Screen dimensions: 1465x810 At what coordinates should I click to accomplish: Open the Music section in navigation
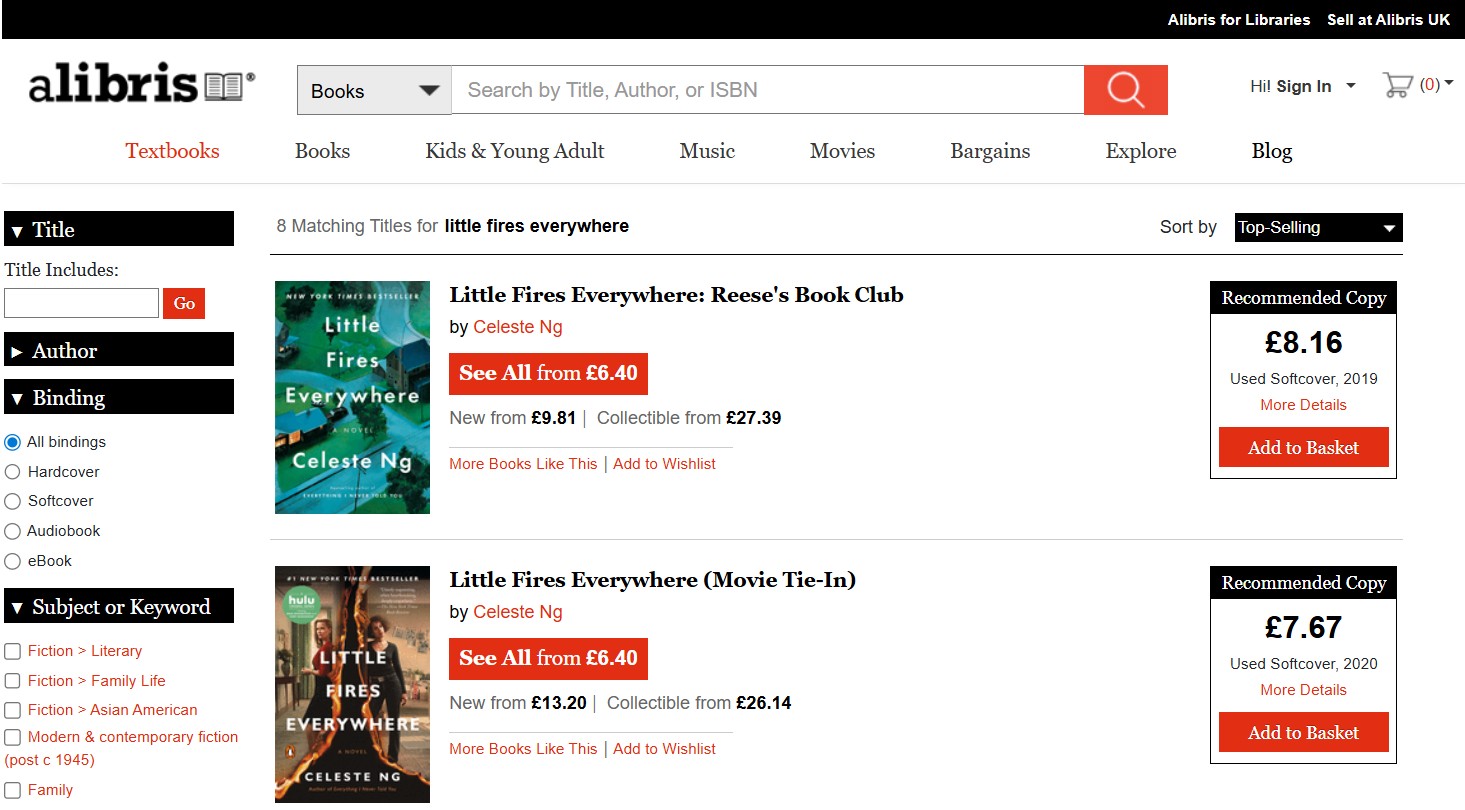point(706,151)
